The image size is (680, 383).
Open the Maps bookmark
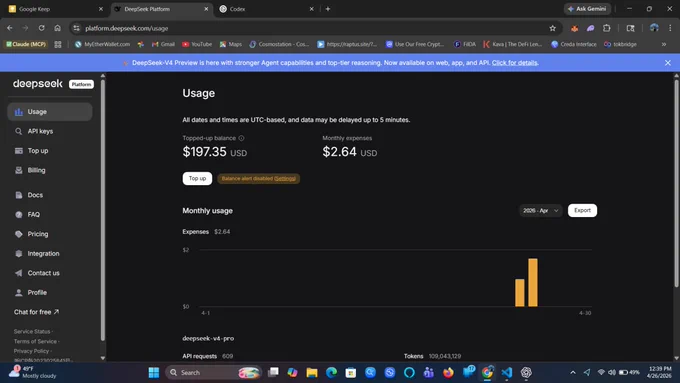[230, 44]
